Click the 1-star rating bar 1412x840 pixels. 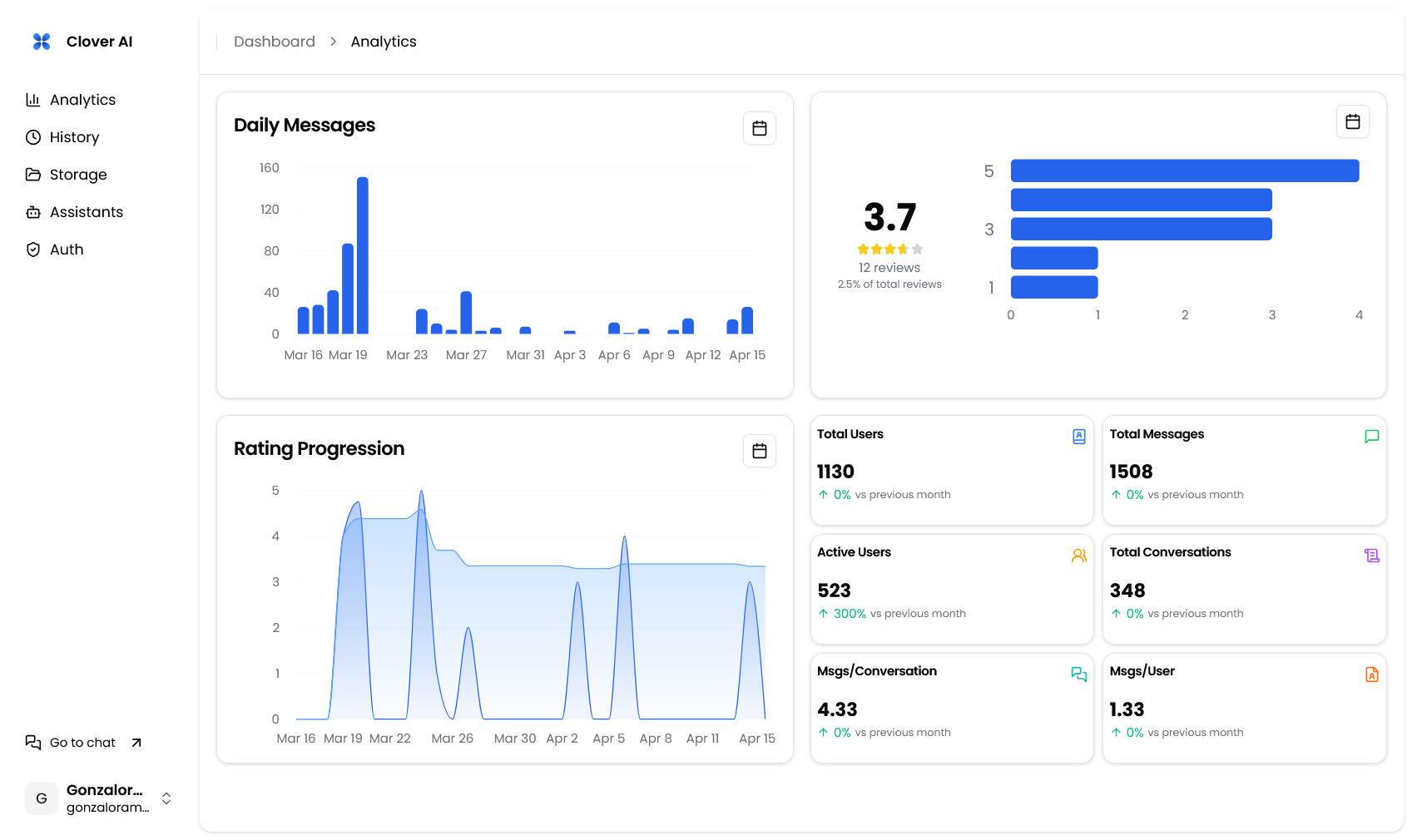(x=1054, y=287)
